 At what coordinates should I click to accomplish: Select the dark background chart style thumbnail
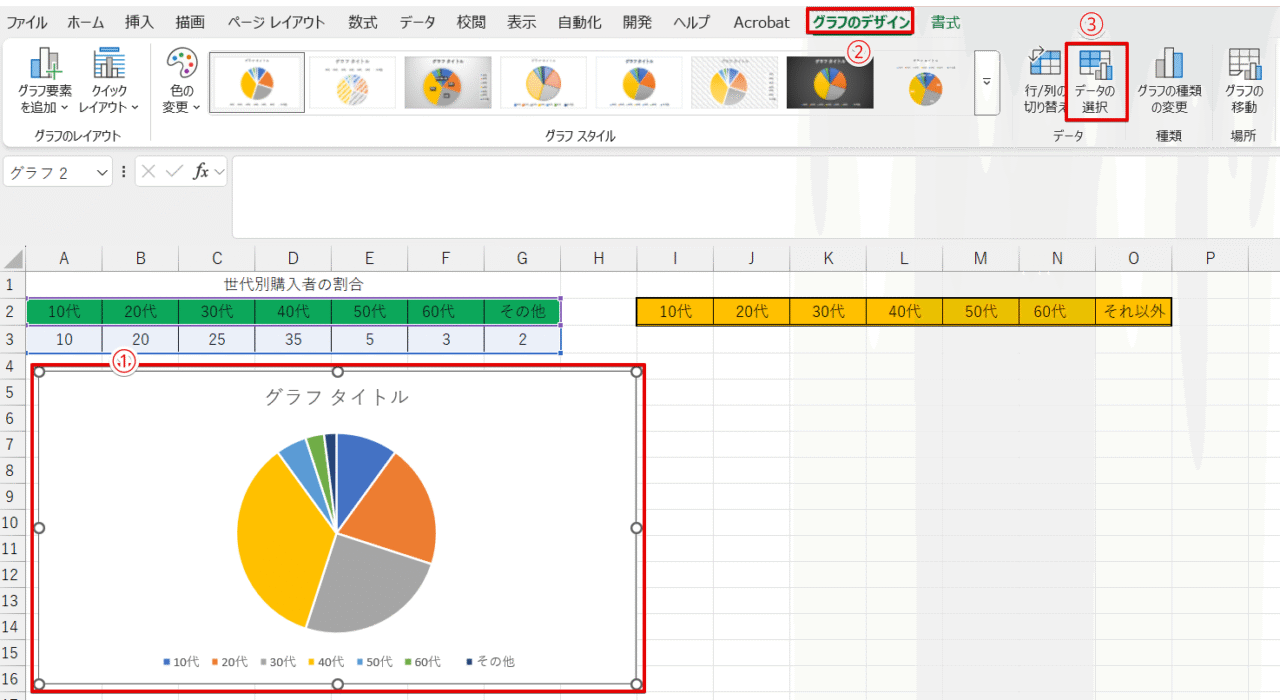829,82
